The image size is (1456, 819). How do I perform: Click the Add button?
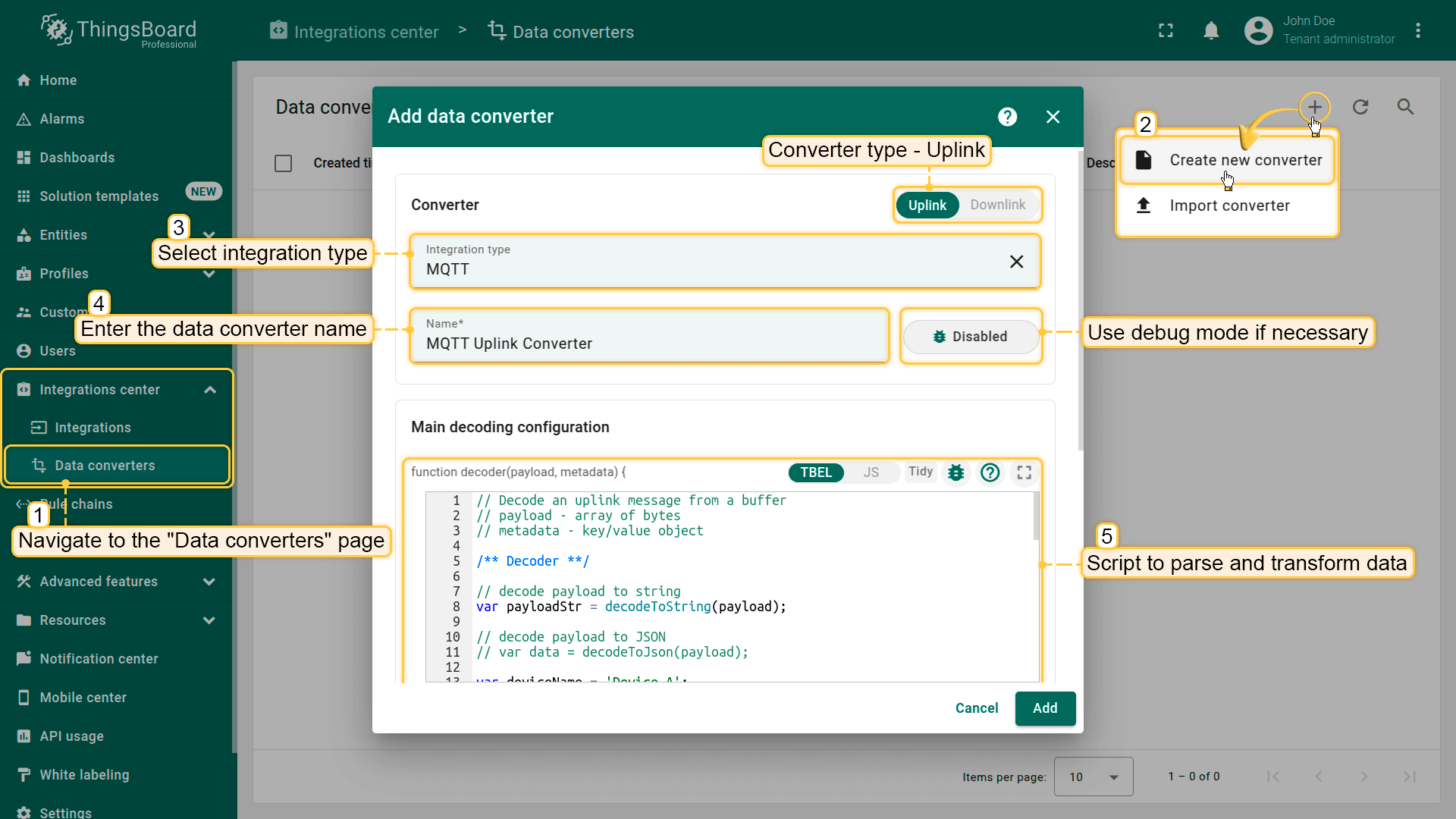1044,708
